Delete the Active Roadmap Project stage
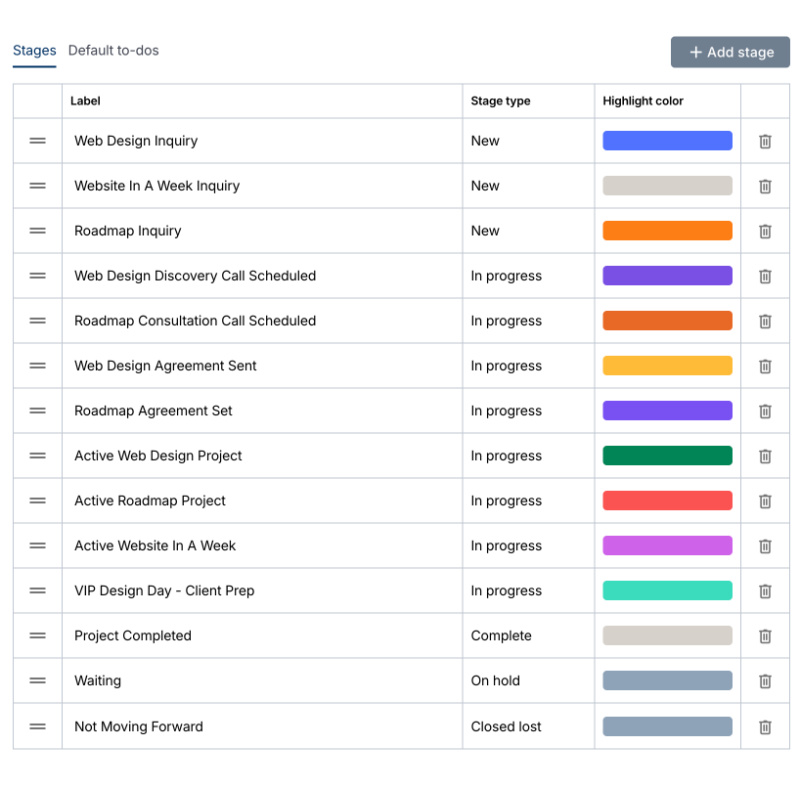Viewport: 800px width, 800px height. pyautogui.click(x=765, y=501)
